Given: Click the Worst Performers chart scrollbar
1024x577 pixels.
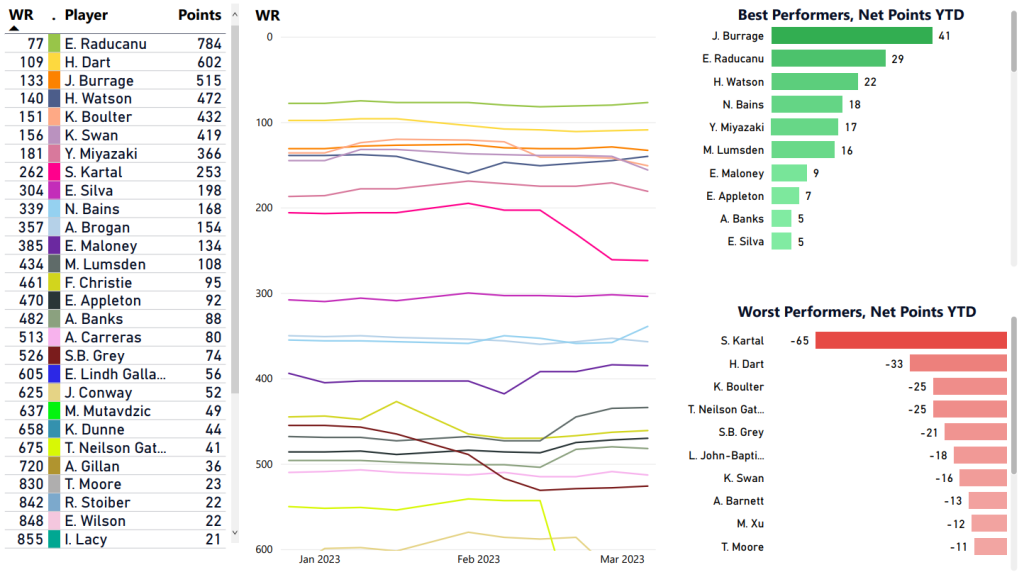Looking at the screenshot, I should coord(1014,400).
